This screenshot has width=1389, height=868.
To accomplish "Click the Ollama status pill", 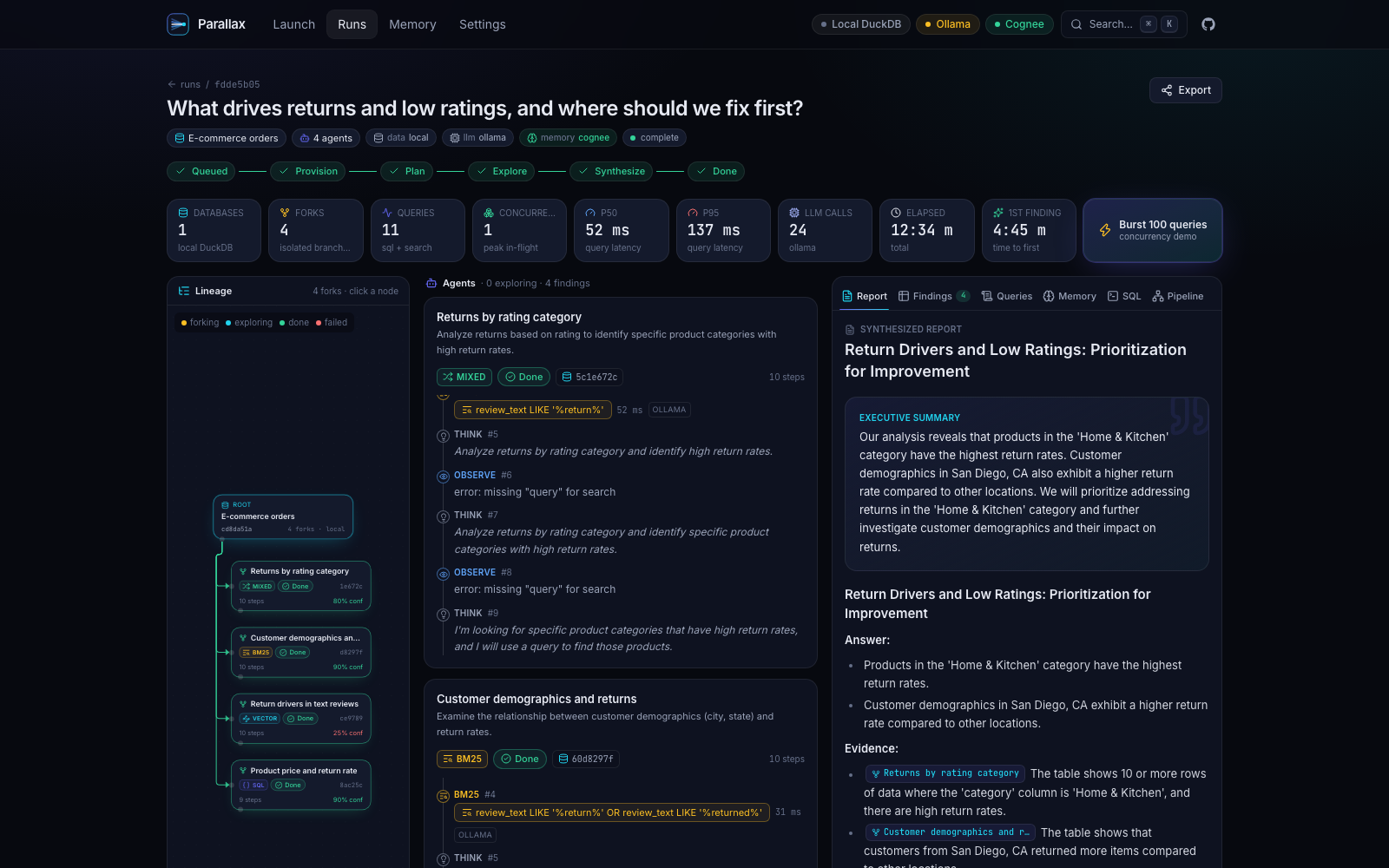I will coord(948,24).
